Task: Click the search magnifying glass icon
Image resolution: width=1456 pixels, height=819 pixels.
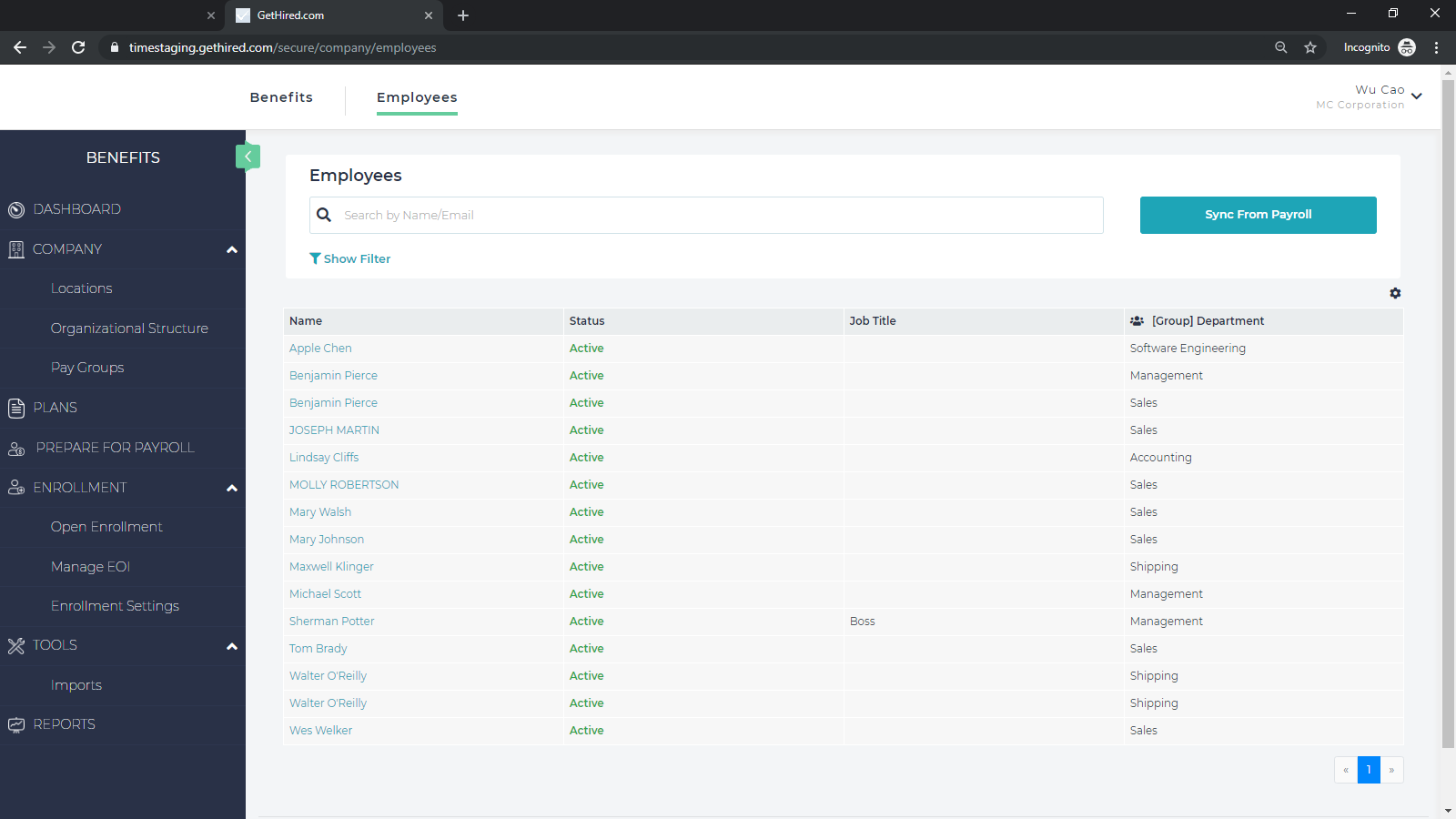Action: 324,215
